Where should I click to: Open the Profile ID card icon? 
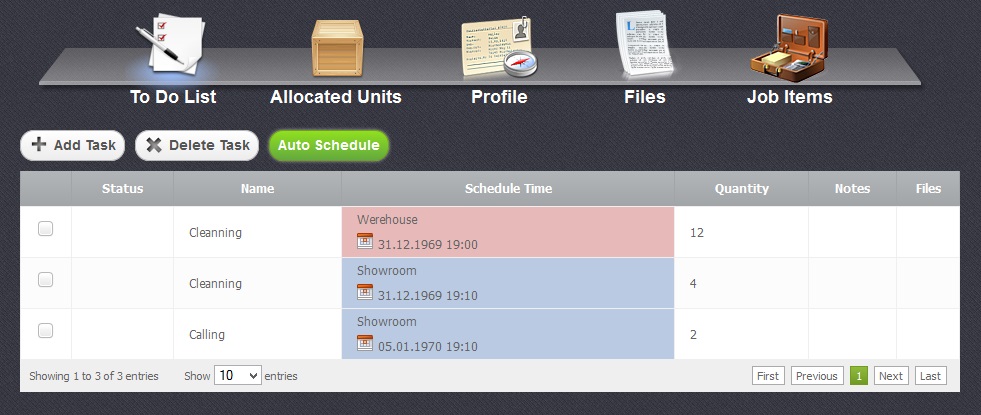[499, 48]
